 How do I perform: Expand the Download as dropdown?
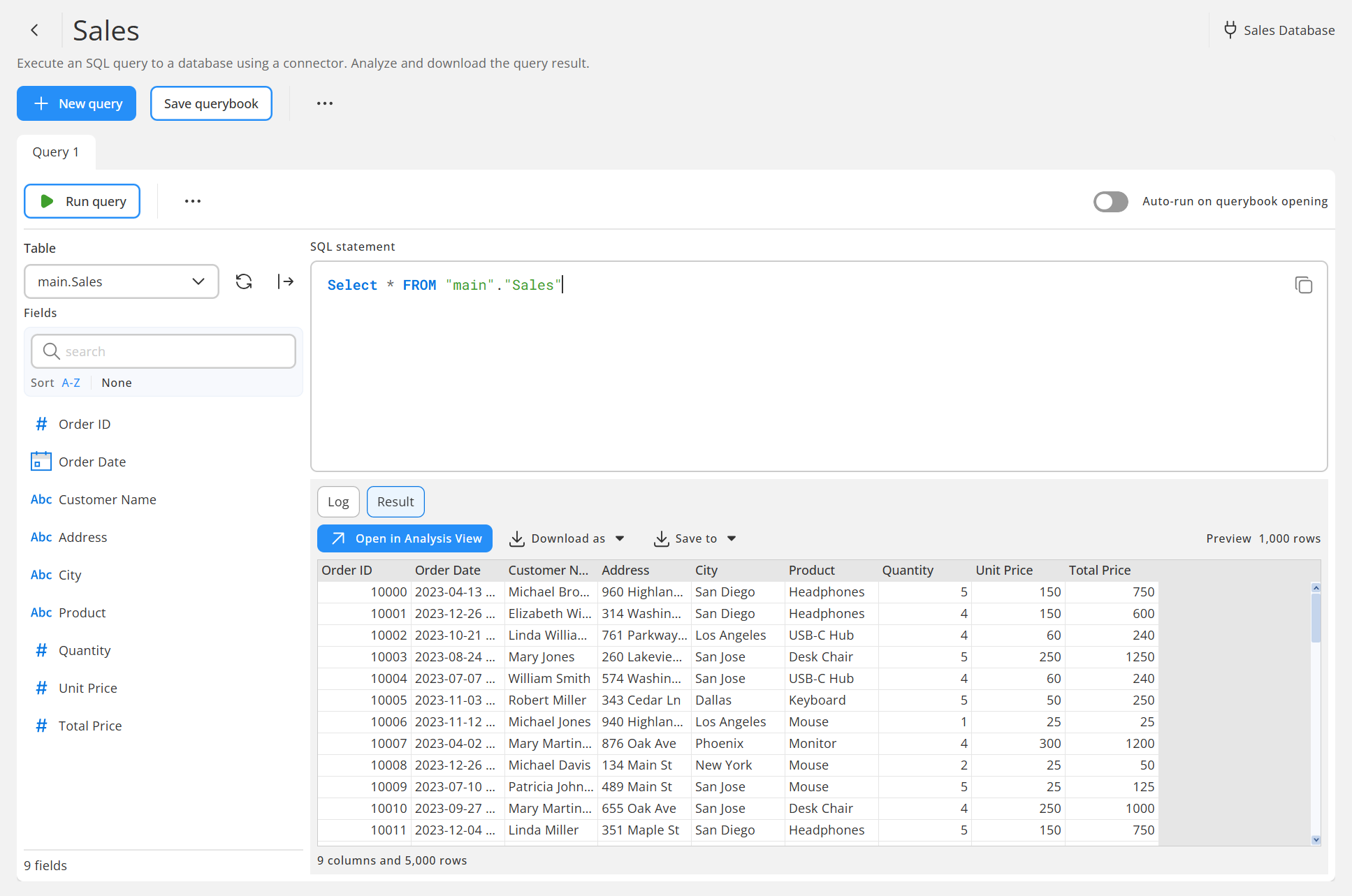point(620,538)
